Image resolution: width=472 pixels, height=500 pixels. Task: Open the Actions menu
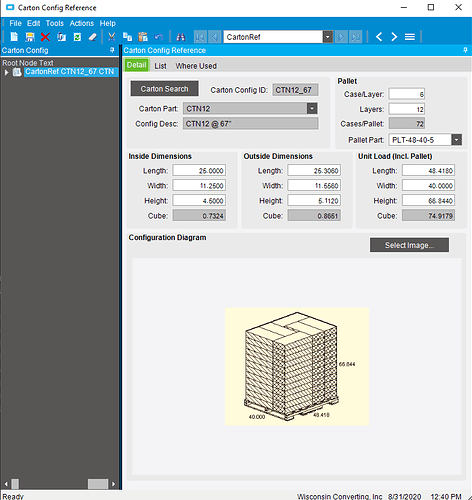pos(82,23)
